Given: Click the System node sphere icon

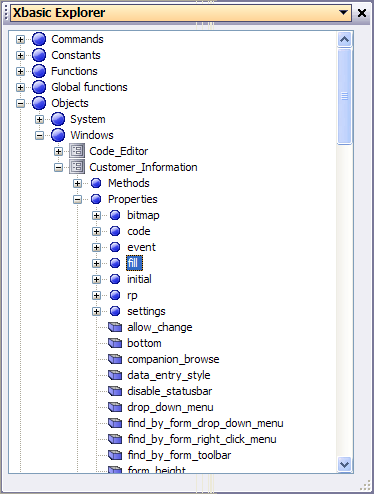Looking at the screenshot, I should 58,119.
